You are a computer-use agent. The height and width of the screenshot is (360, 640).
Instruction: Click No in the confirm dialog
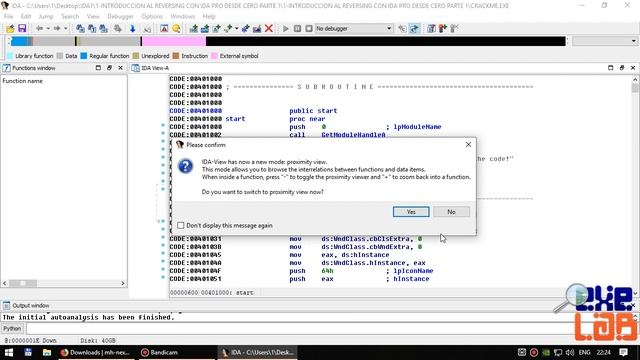[x=451, y=212]
